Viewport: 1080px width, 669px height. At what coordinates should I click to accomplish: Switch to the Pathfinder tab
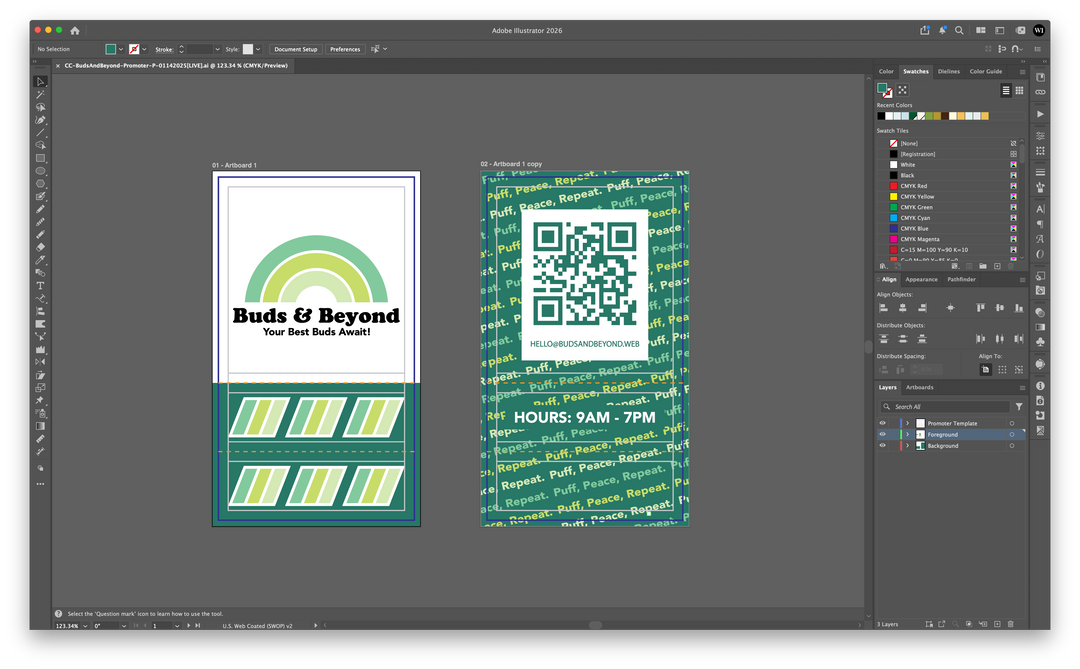961,279
